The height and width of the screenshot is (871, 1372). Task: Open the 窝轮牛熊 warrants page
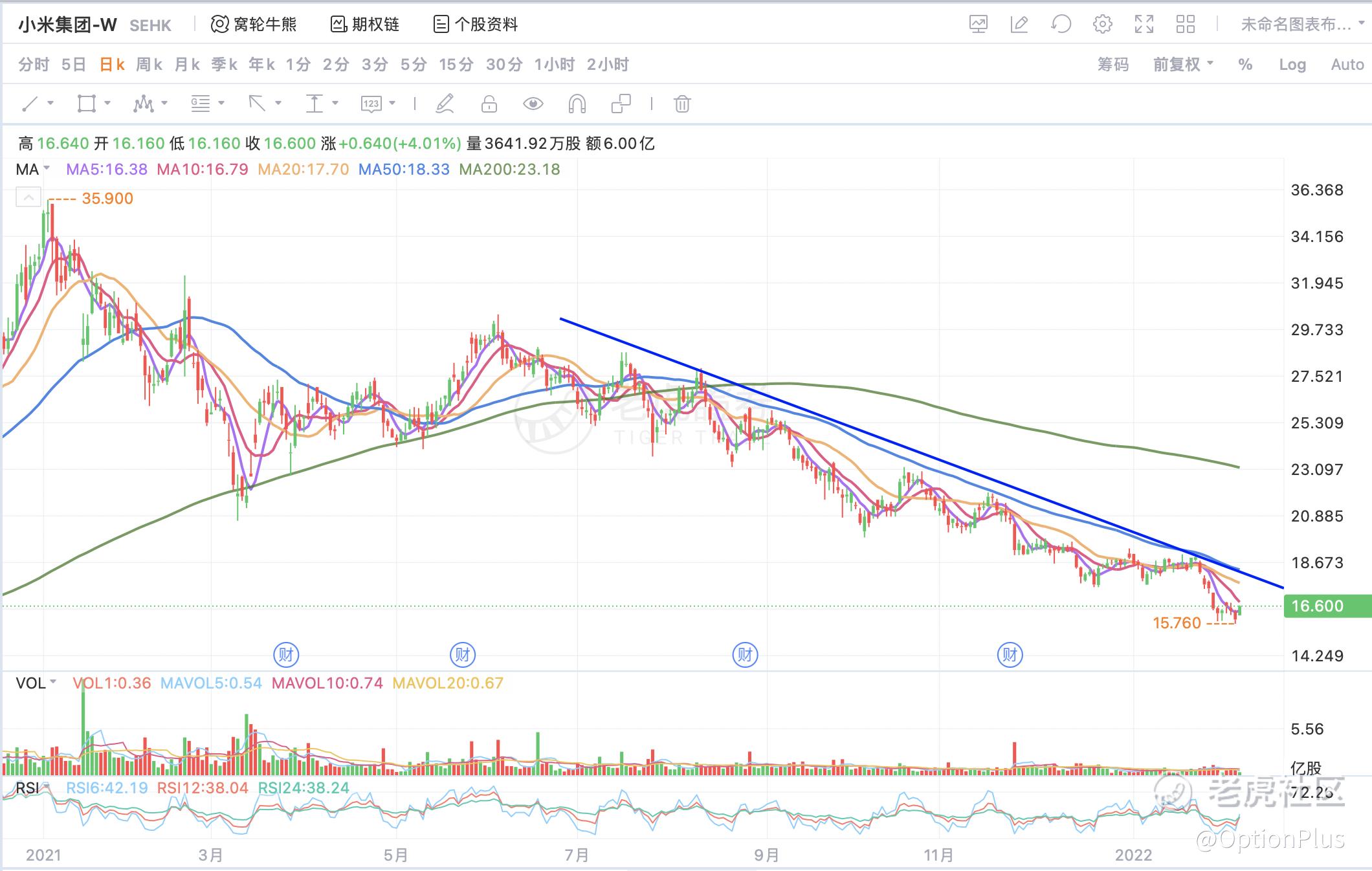click(x=254, y=25)
